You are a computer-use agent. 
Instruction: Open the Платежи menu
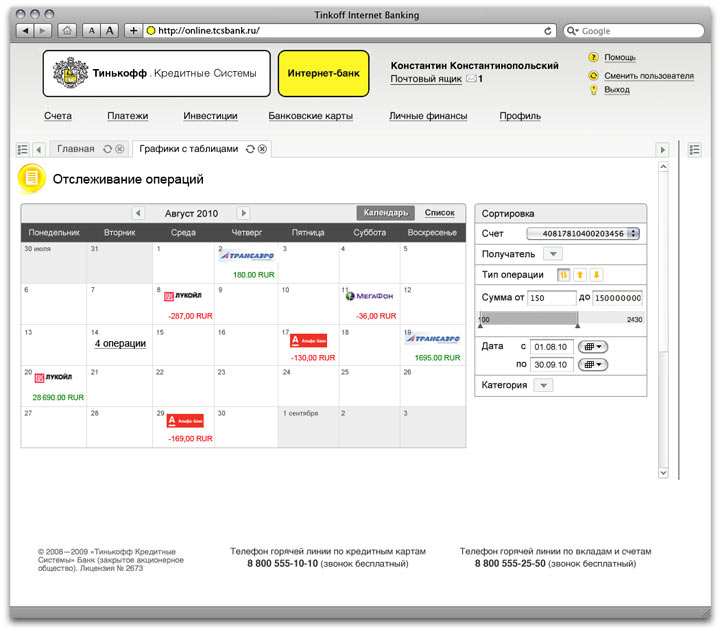tap(128, 116)
